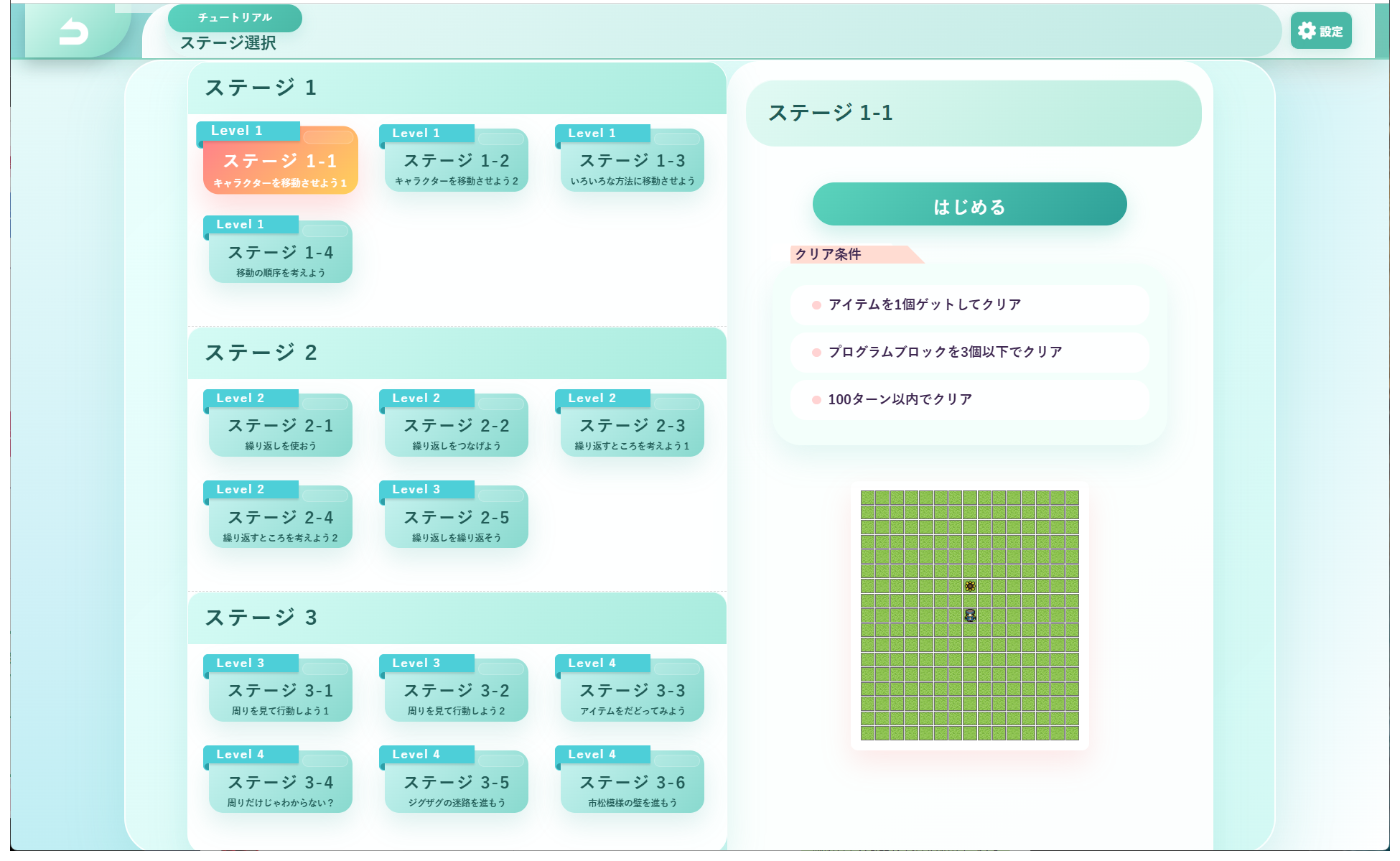1400x861 pixels.
Task: Click the ステージ 1 section header
Action: pyautogui.click(x=457, y=88)
